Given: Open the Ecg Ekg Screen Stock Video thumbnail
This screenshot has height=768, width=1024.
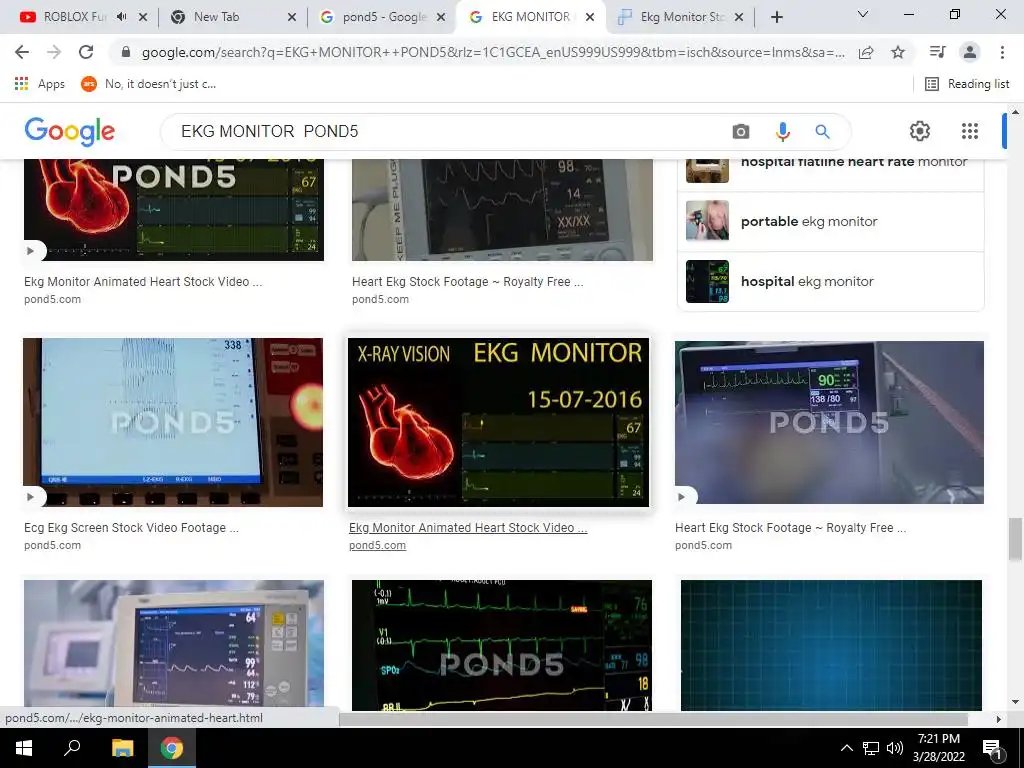Looking at the screenshot, I should [173, 423].
